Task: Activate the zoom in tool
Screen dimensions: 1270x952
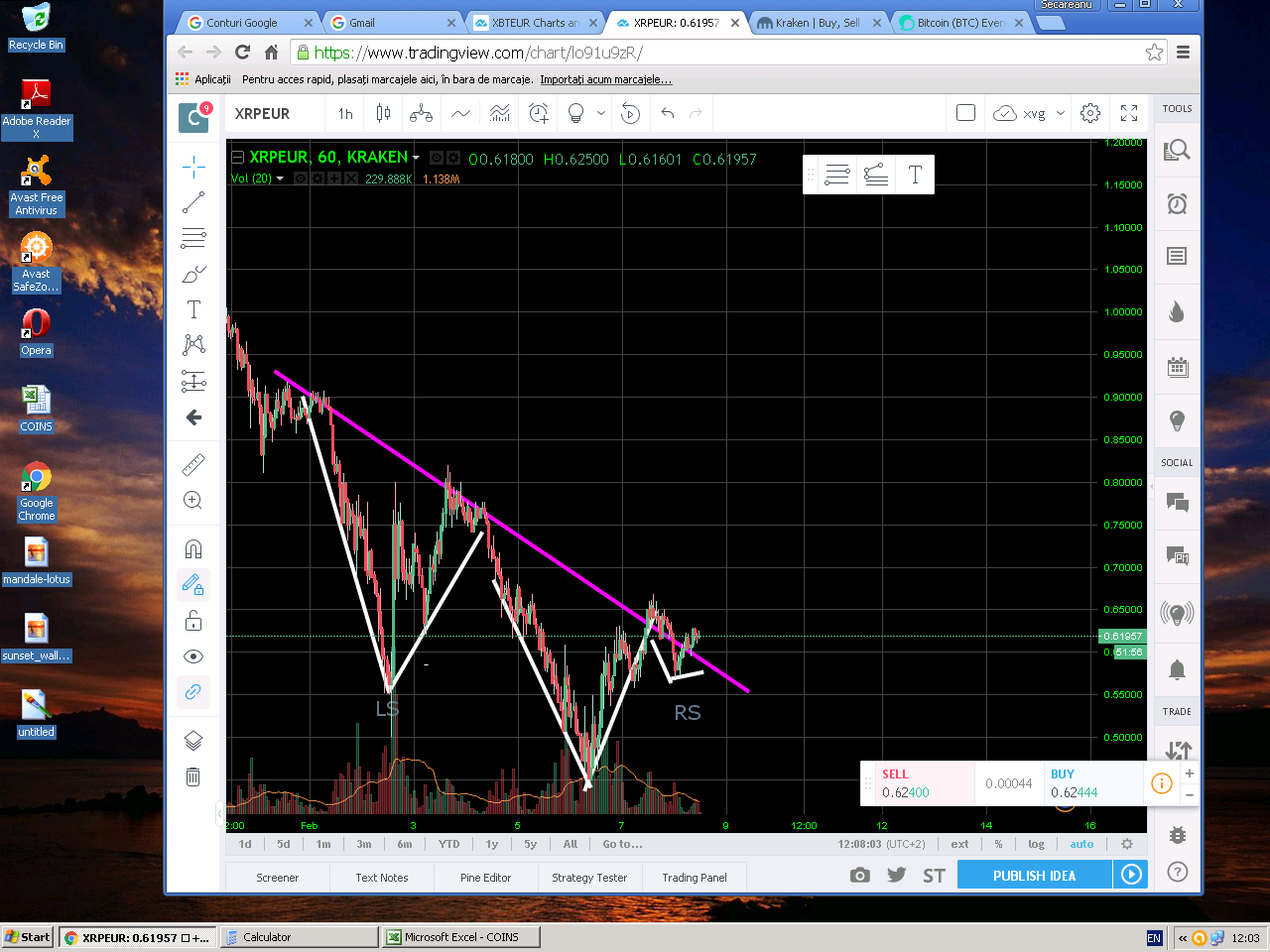Action: click(193, 500)
